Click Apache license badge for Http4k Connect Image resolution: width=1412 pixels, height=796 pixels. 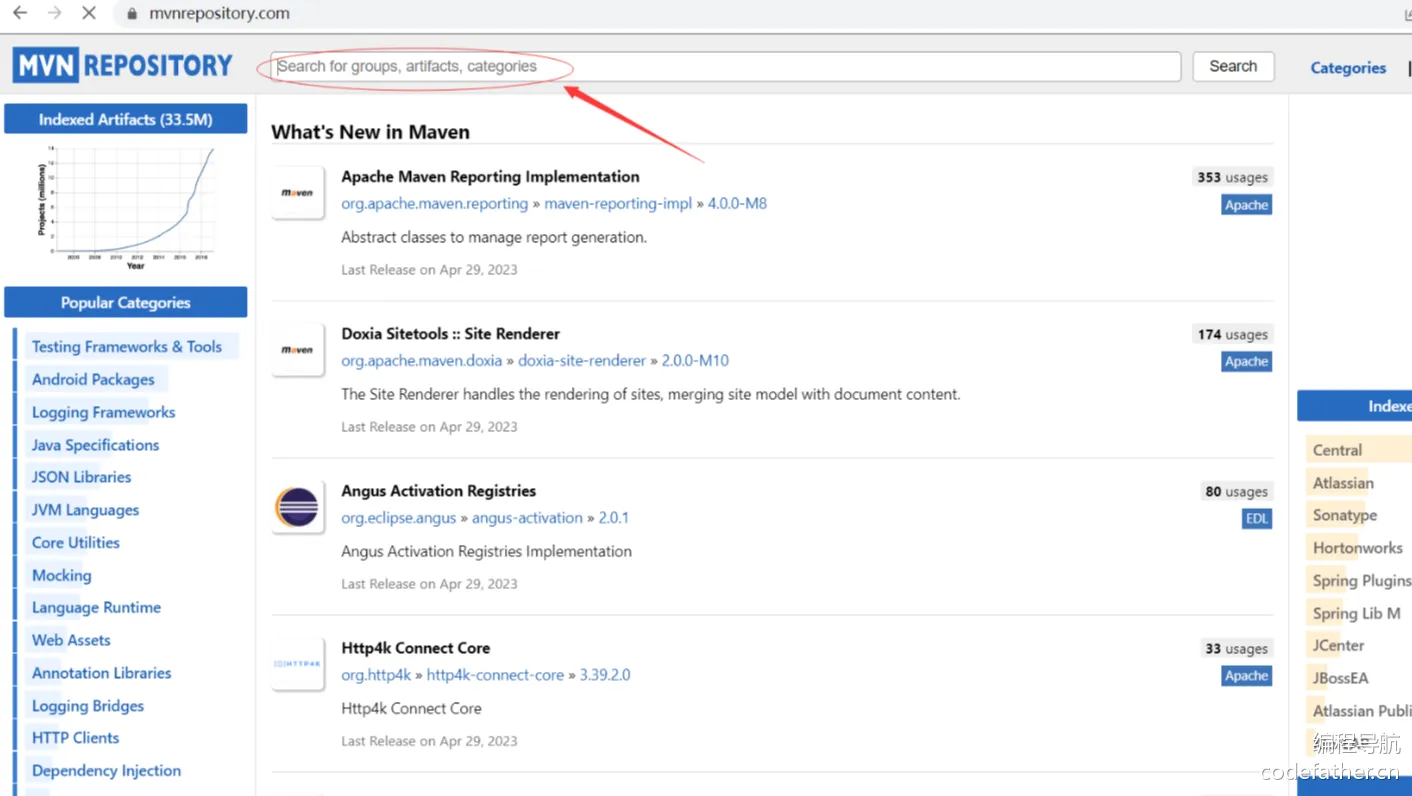(x=1247, y=676)
